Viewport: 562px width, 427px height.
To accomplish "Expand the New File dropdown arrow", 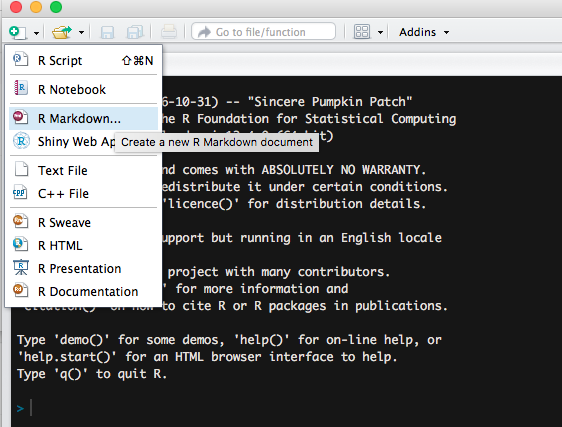I will click(36, 33).
